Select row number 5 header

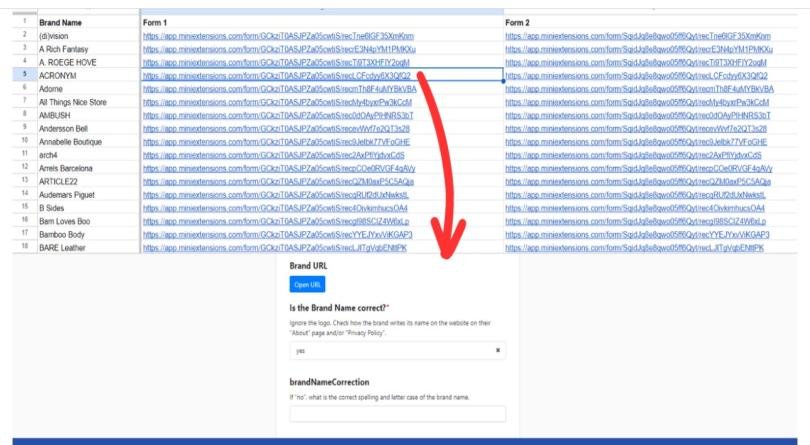(22, 75)
